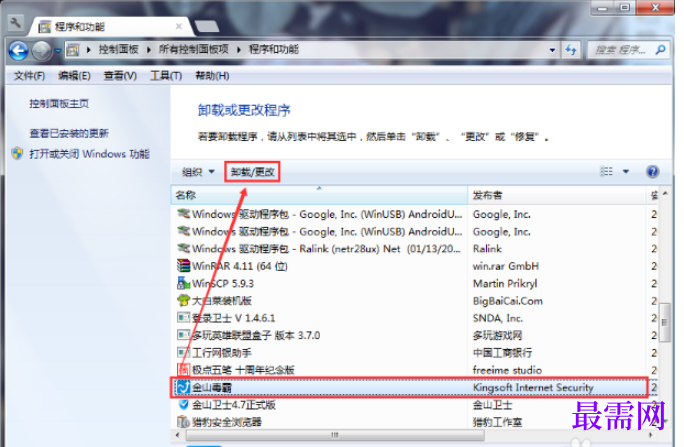Image resolution: width=684 pixels, height=447 pixels.
Task: Click the wrench icon at window top-left
Action: 16,23
